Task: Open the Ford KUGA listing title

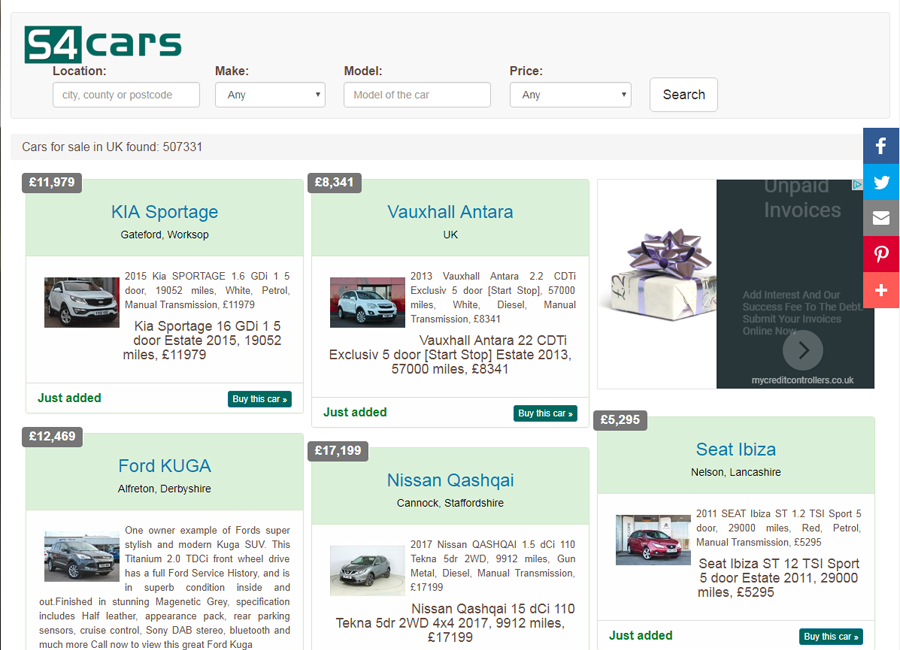Action: click(x=165, y=466)
